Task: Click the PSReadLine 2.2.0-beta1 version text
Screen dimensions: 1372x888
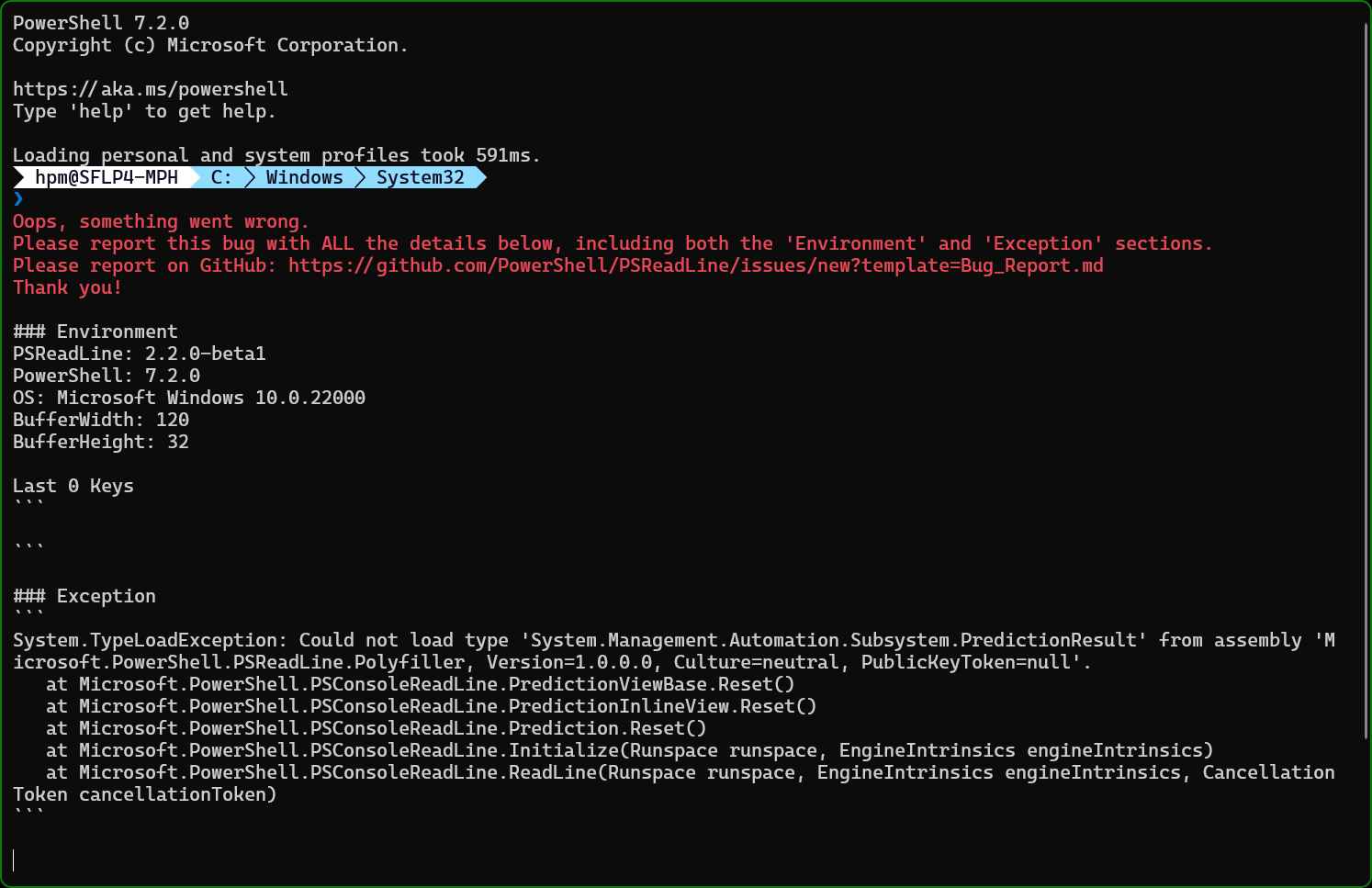Action: click(139, 353)
